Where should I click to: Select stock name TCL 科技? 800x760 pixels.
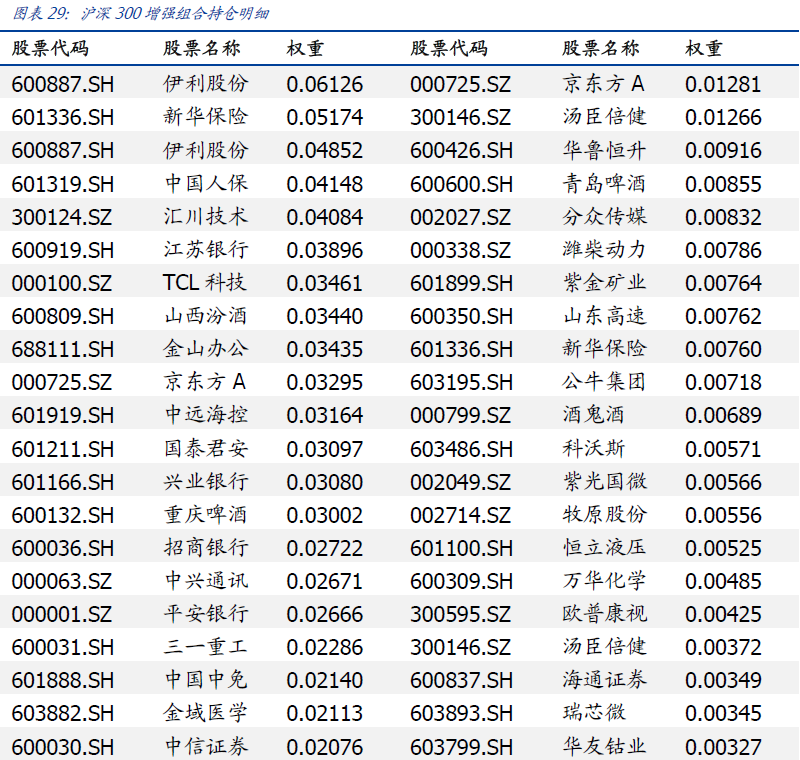[x=205, y=282]
